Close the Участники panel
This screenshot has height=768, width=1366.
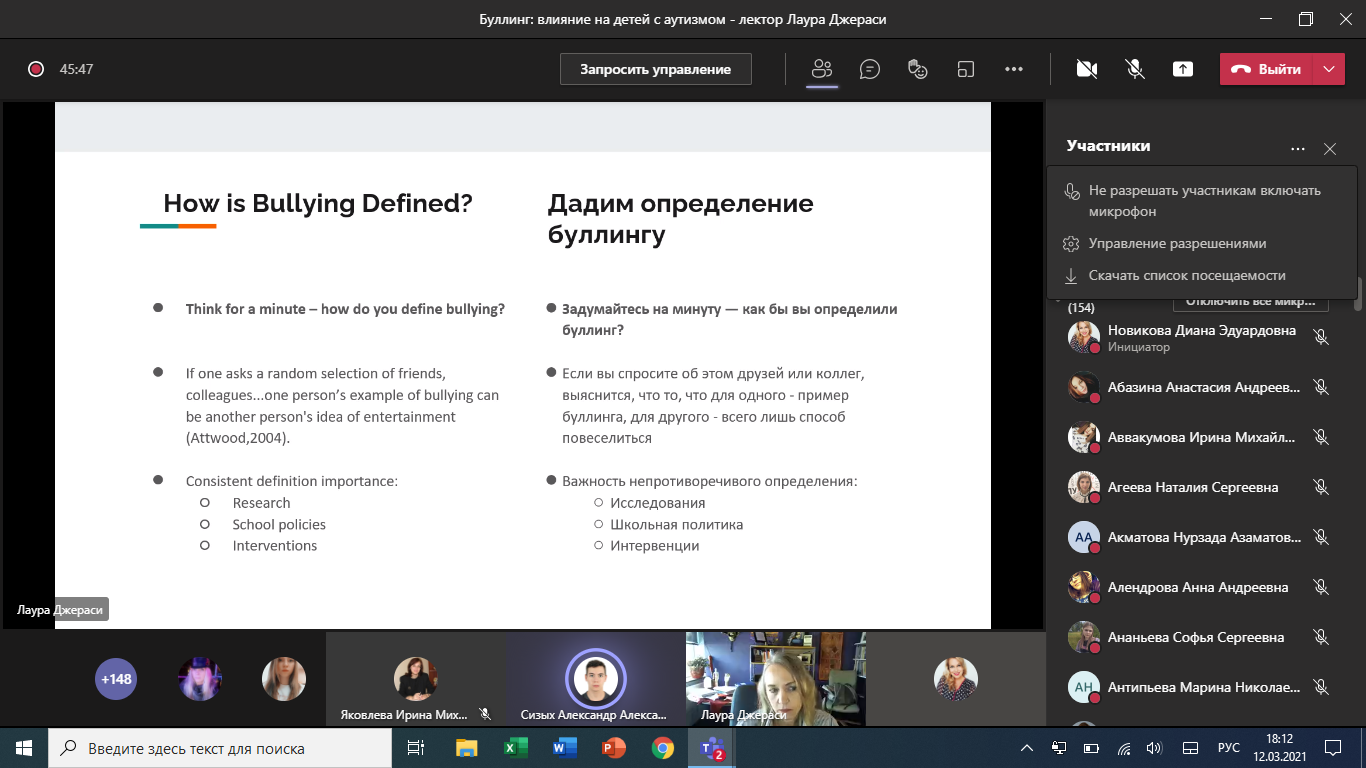(x=1329, y=149)
